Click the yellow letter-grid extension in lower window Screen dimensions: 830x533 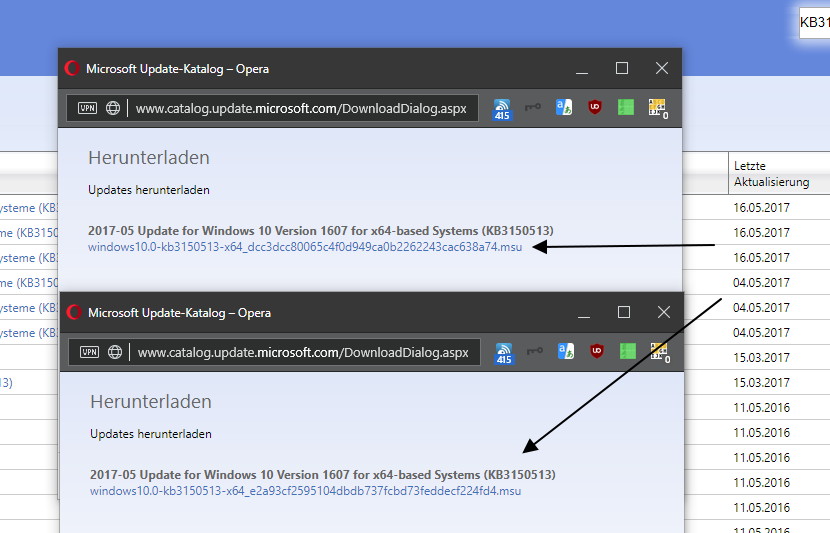(660, 353)
